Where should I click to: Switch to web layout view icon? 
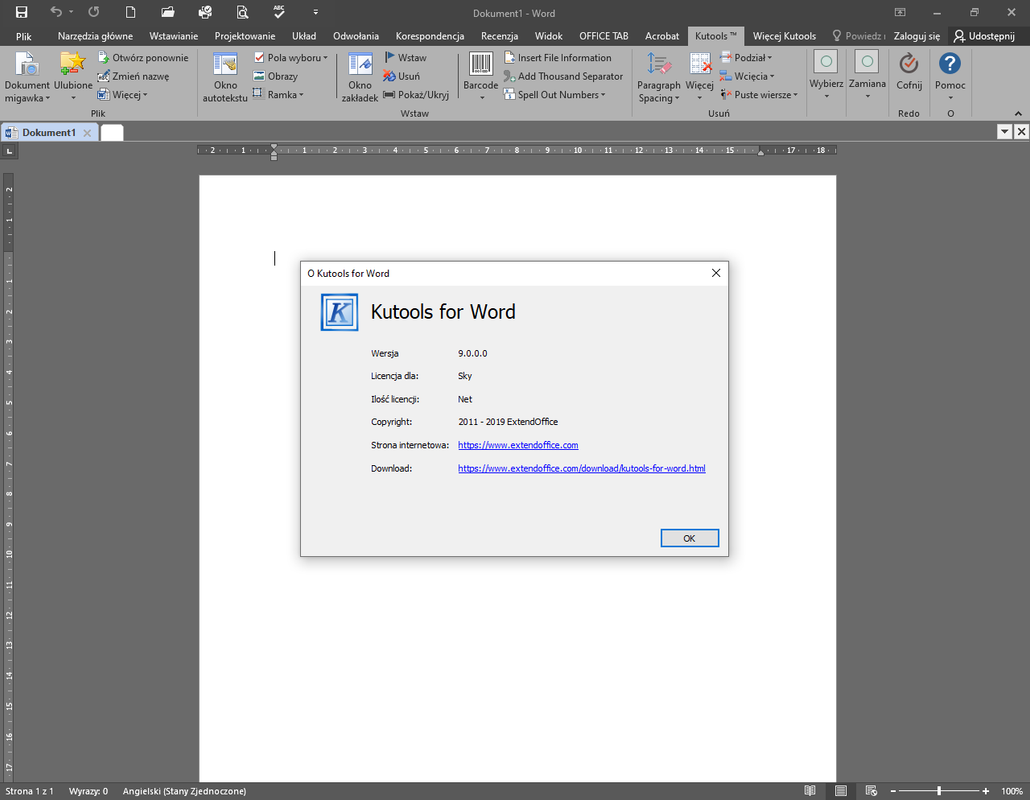point(871,791)
